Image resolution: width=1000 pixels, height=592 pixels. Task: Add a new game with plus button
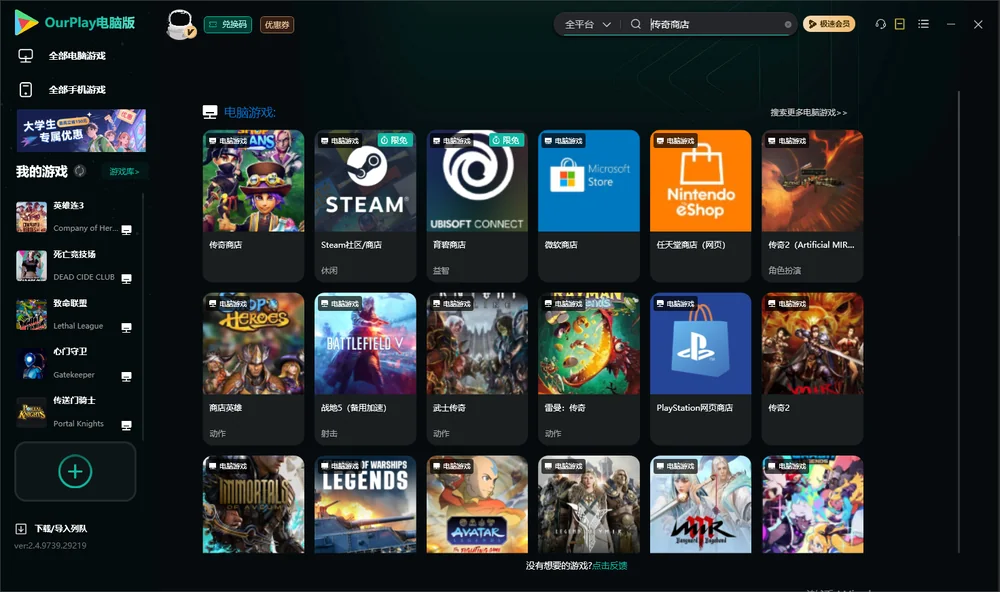[x=75, y=471]
